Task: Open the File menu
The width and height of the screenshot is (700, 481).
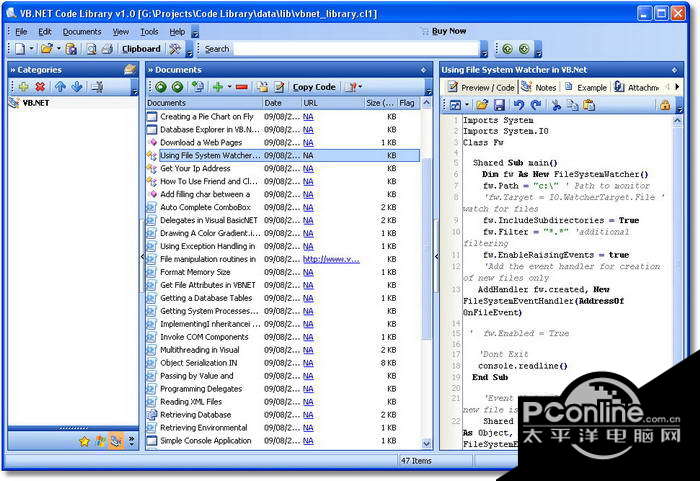Action: pyautogui.click(x=21, y=32)
